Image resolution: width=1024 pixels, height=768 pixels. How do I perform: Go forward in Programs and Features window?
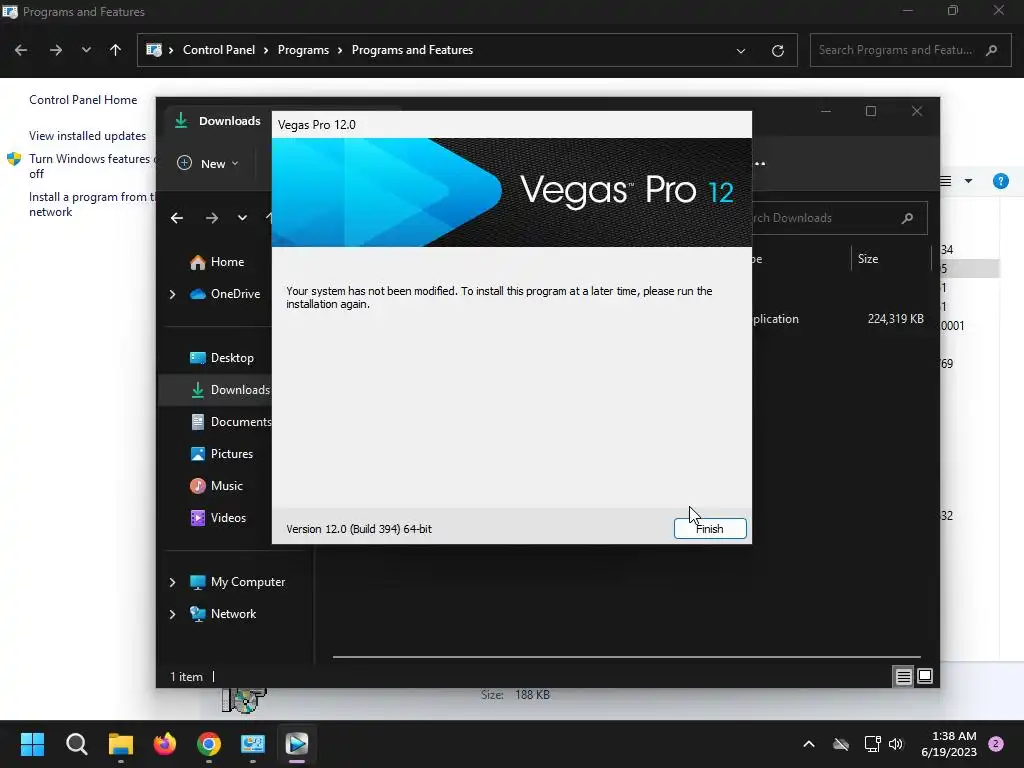click(x=56, y=50)
